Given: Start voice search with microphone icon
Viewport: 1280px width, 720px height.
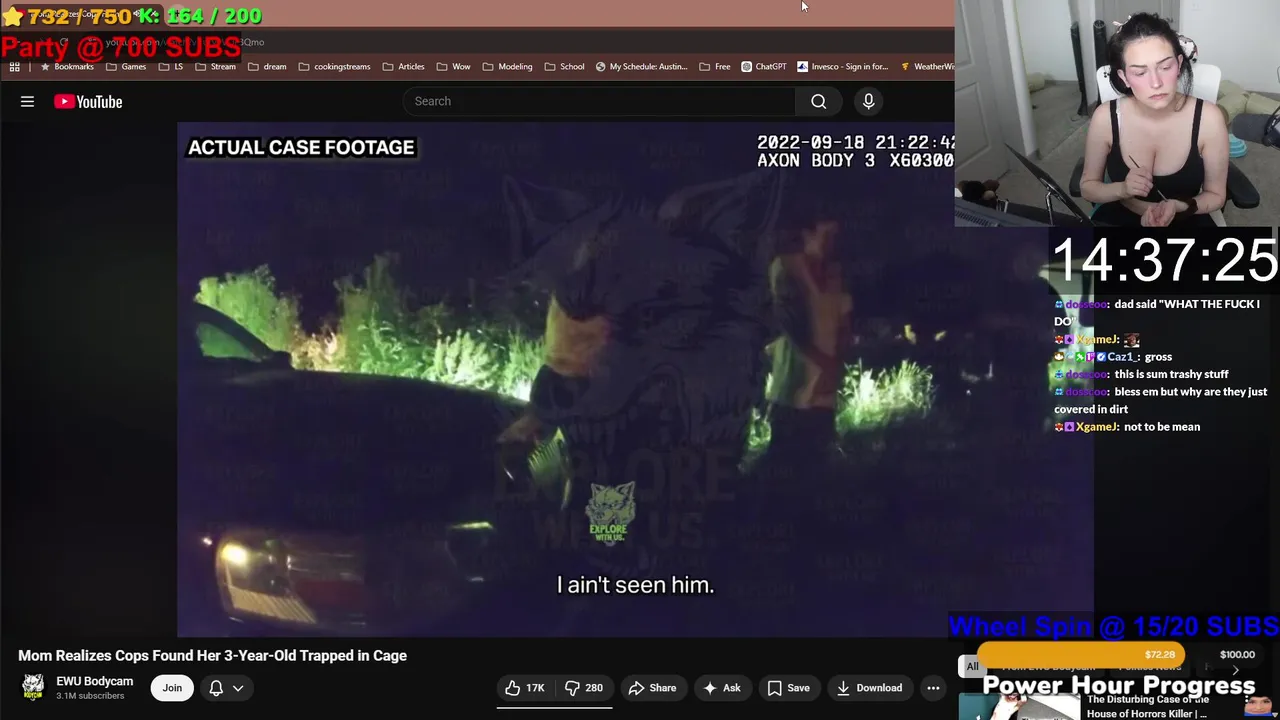Looking at the screenshot, I should pyautogui.click(x=868, y=101).
